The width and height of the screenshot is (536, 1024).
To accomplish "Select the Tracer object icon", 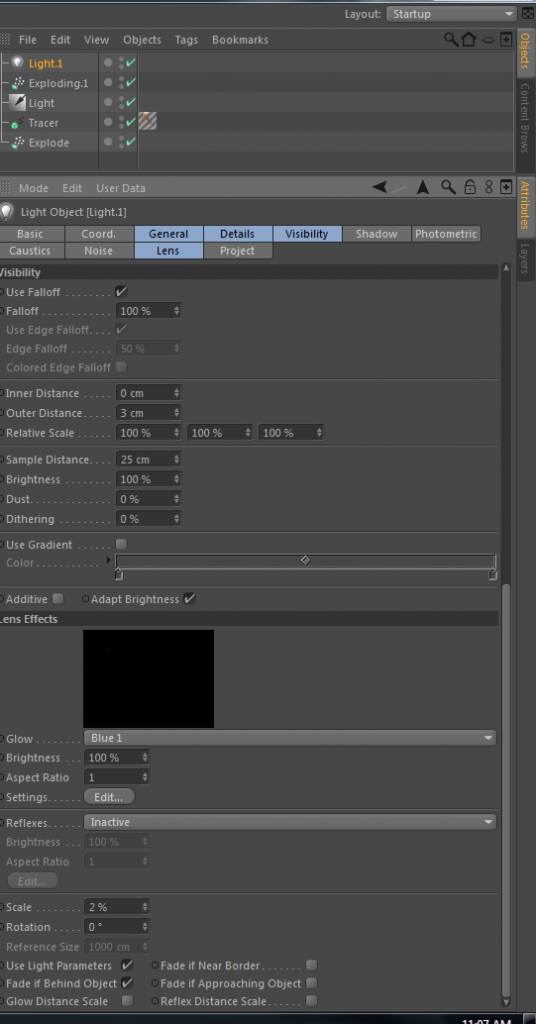I will (x=18, y=123).
